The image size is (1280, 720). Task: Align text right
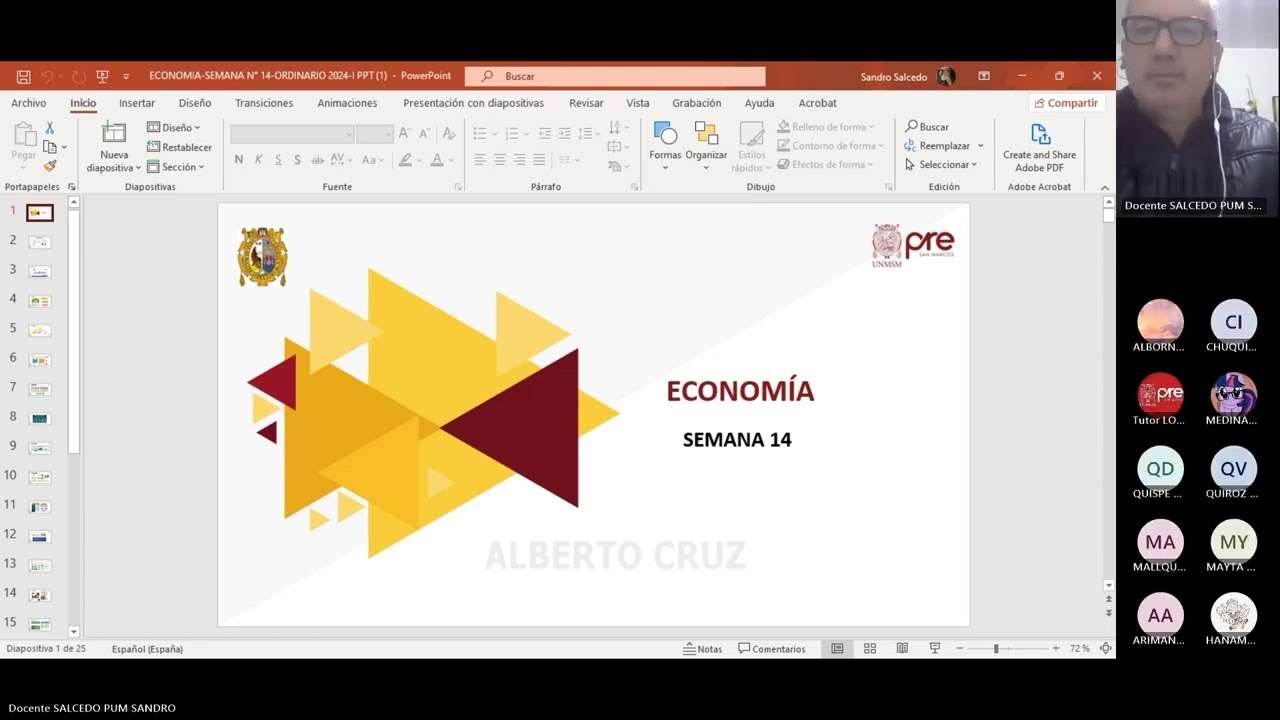(x=519, y=160)
